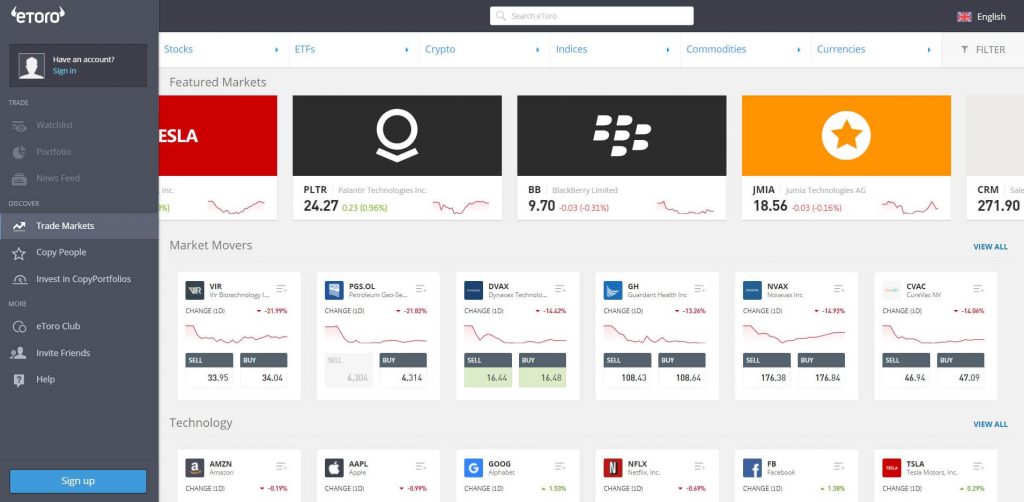Open the News Feed sidebar item

tap(57, 178)
